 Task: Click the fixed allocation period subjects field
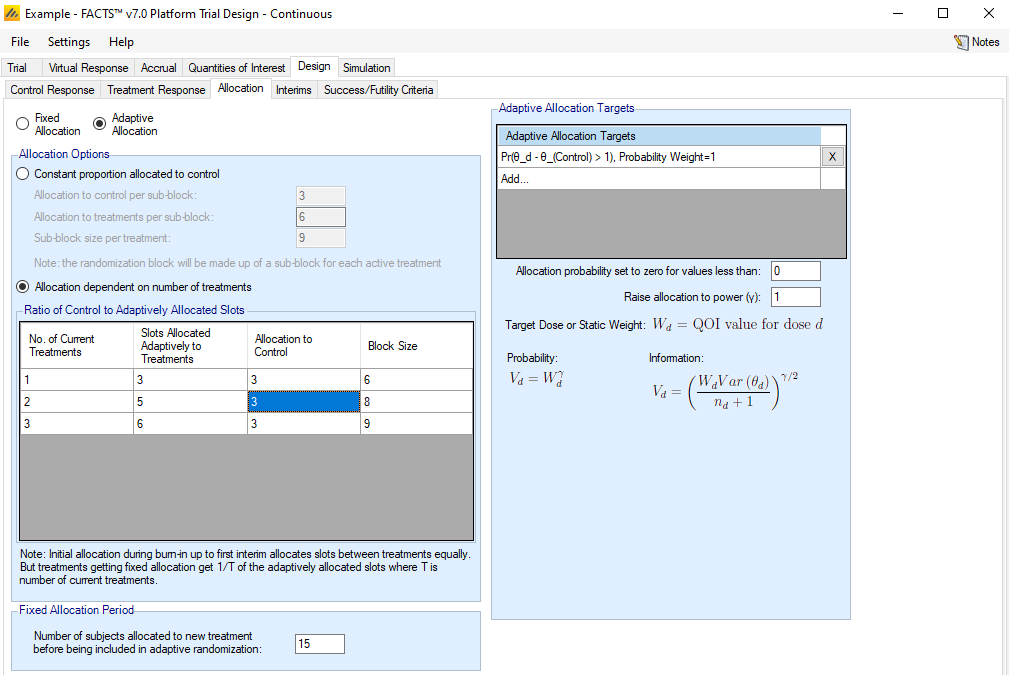click(x=319, y=644)
